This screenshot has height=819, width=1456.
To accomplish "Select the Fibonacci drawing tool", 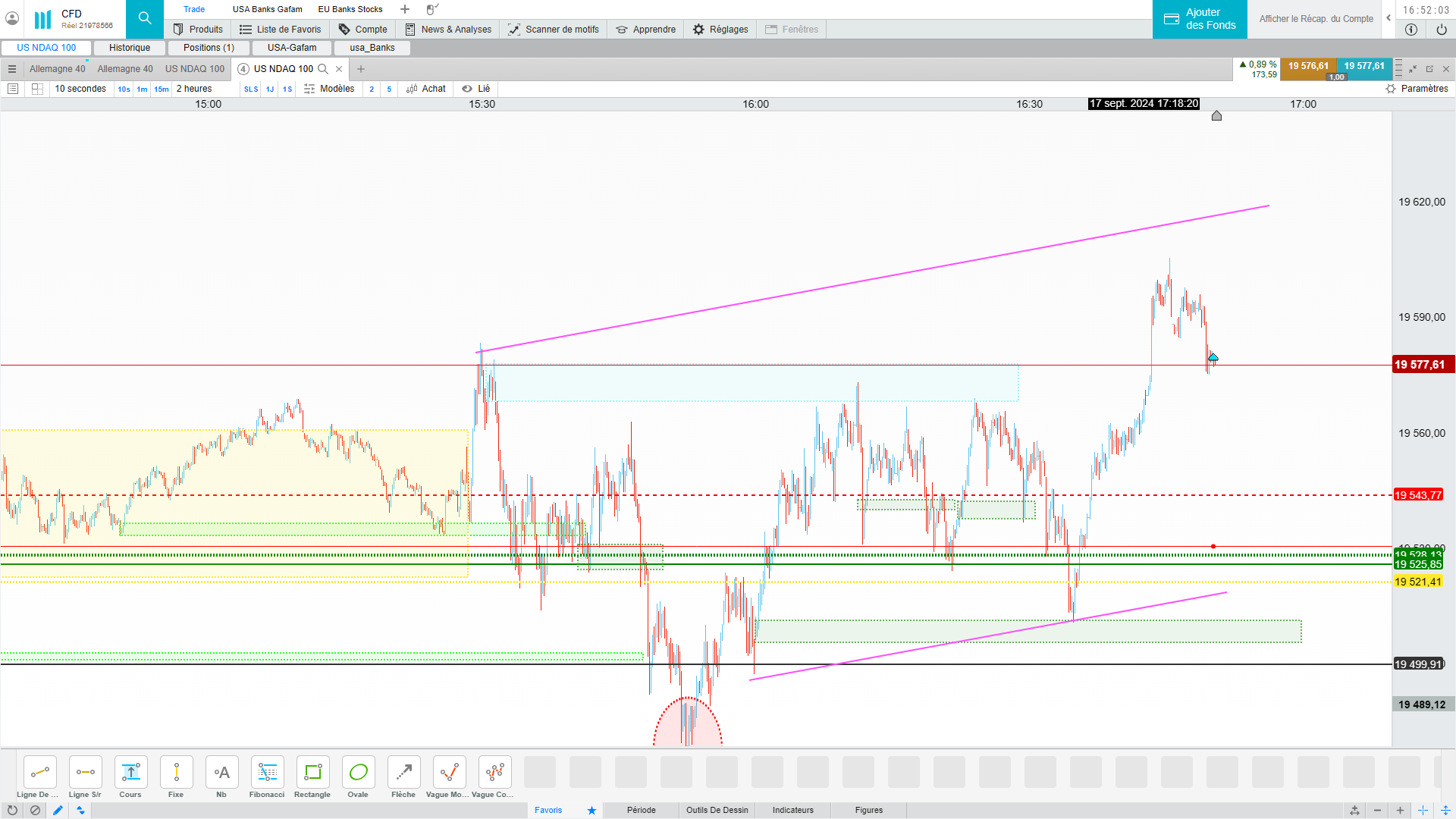I will click(267, 773).
